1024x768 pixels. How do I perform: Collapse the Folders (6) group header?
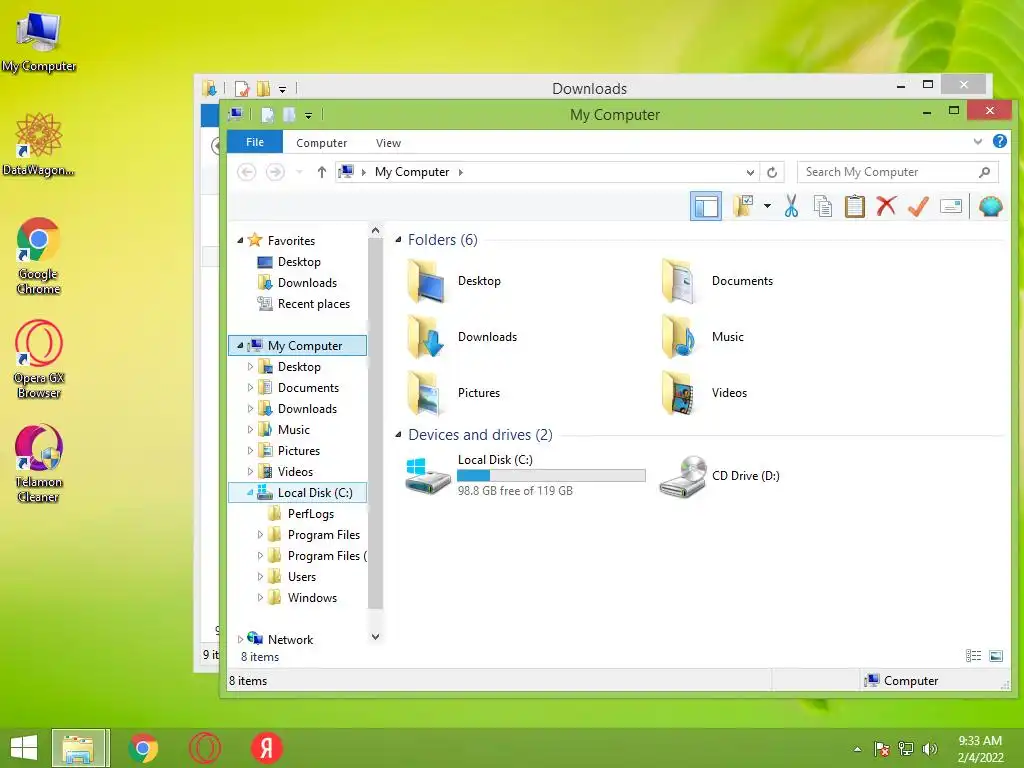coord(398,240)
